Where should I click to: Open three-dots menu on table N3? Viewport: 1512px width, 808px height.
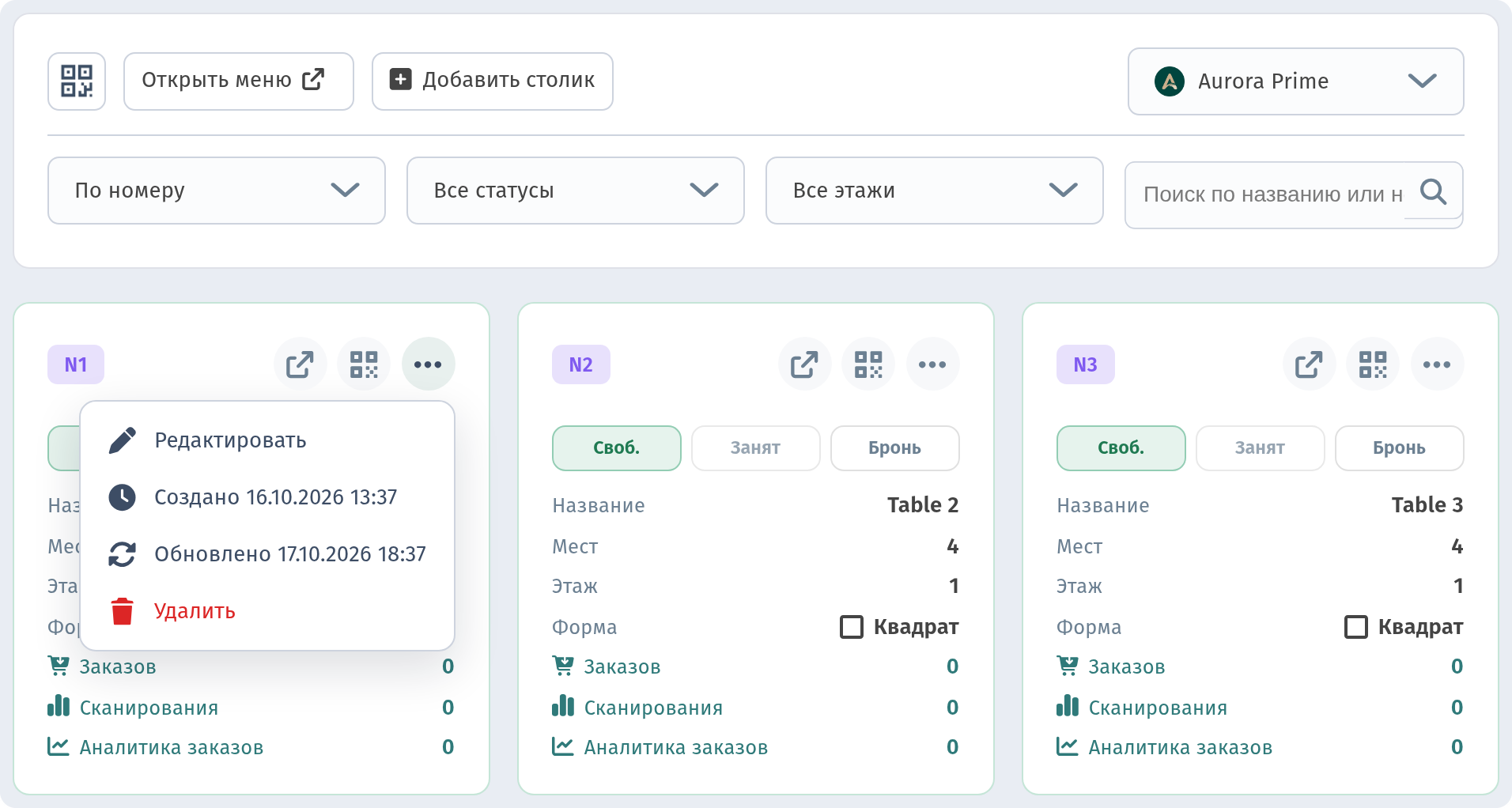[1437, 364]
